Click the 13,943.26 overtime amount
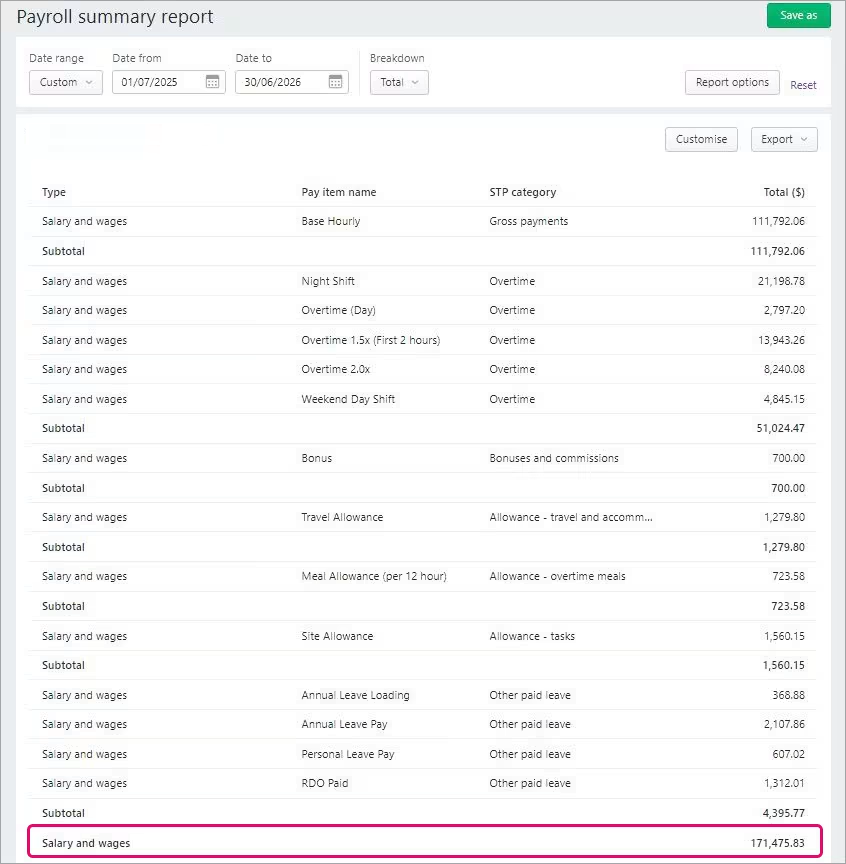This screenshot has height=864, width=846. pos(781,340)
